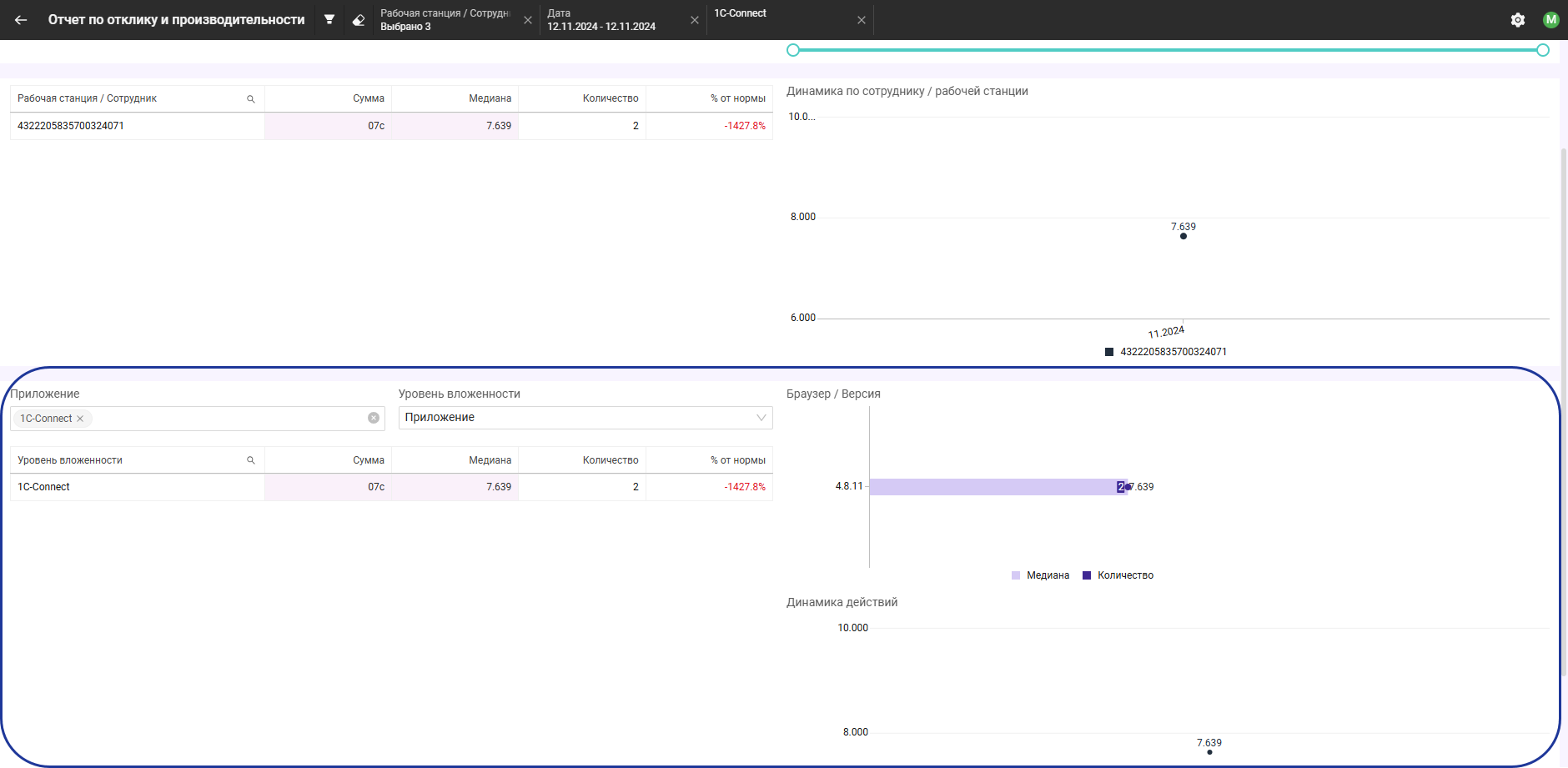This screenshot has height=768, width=1568.
Task: Open the filter funnel icon
Action: click(x=329, y=20)
